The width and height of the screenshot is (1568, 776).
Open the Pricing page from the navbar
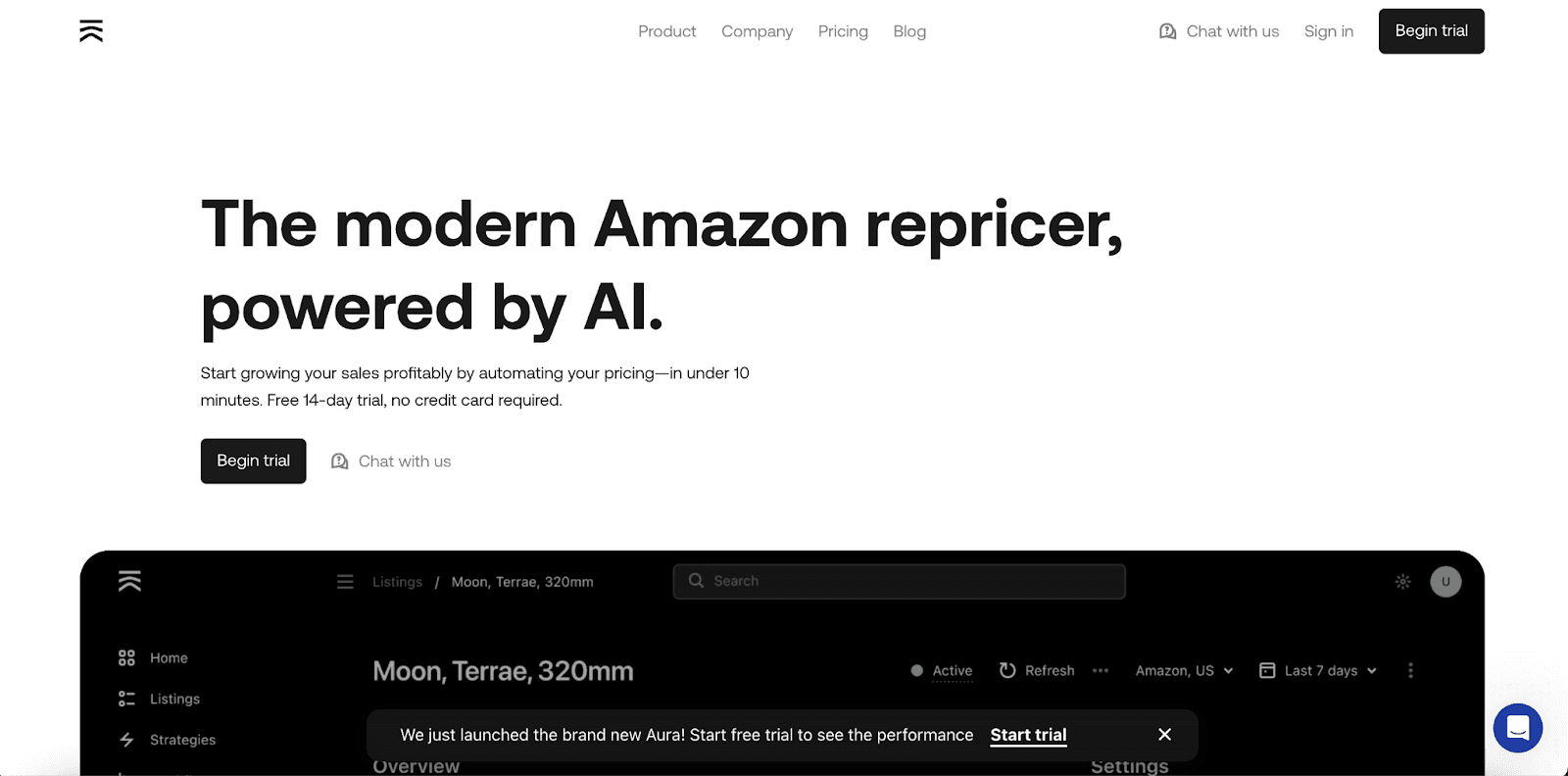[843, 31]
